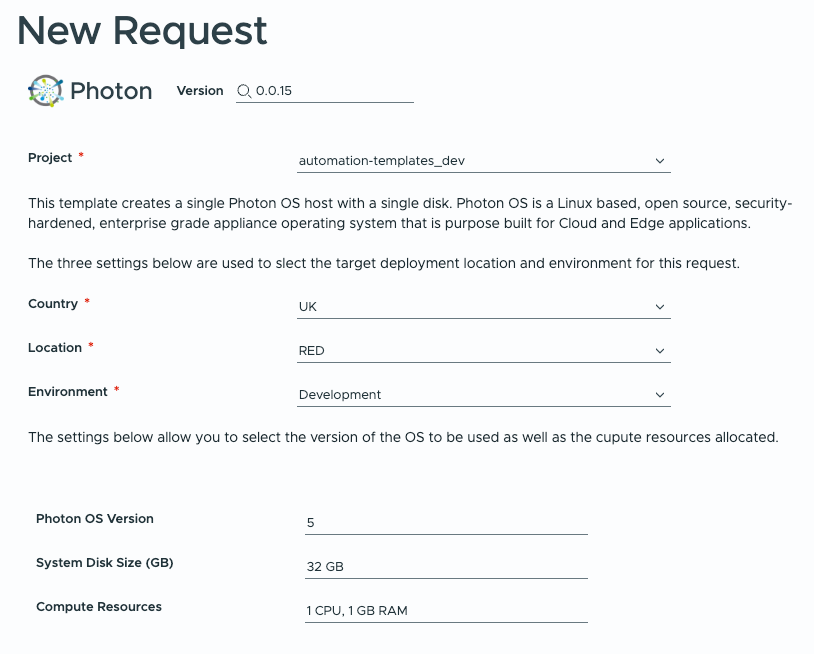Click the New Request heading
The width and height of the screenshot is (814, 654).
click(142, 31)
